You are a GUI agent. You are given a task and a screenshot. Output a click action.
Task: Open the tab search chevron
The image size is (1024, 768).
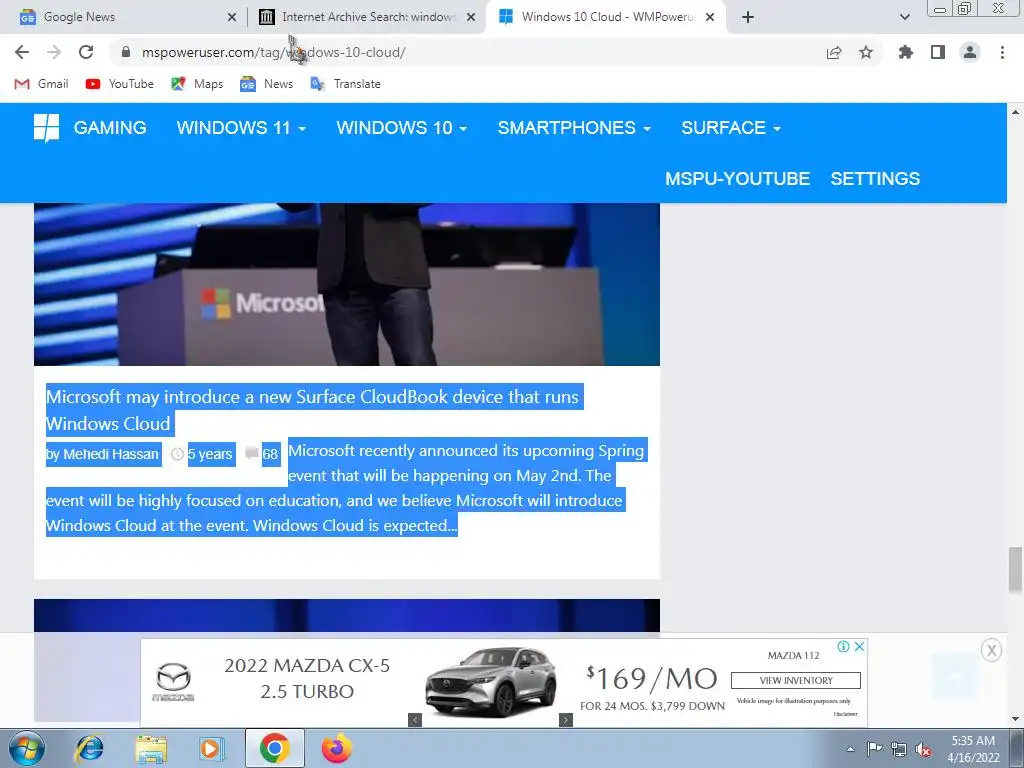pos(905,17)
